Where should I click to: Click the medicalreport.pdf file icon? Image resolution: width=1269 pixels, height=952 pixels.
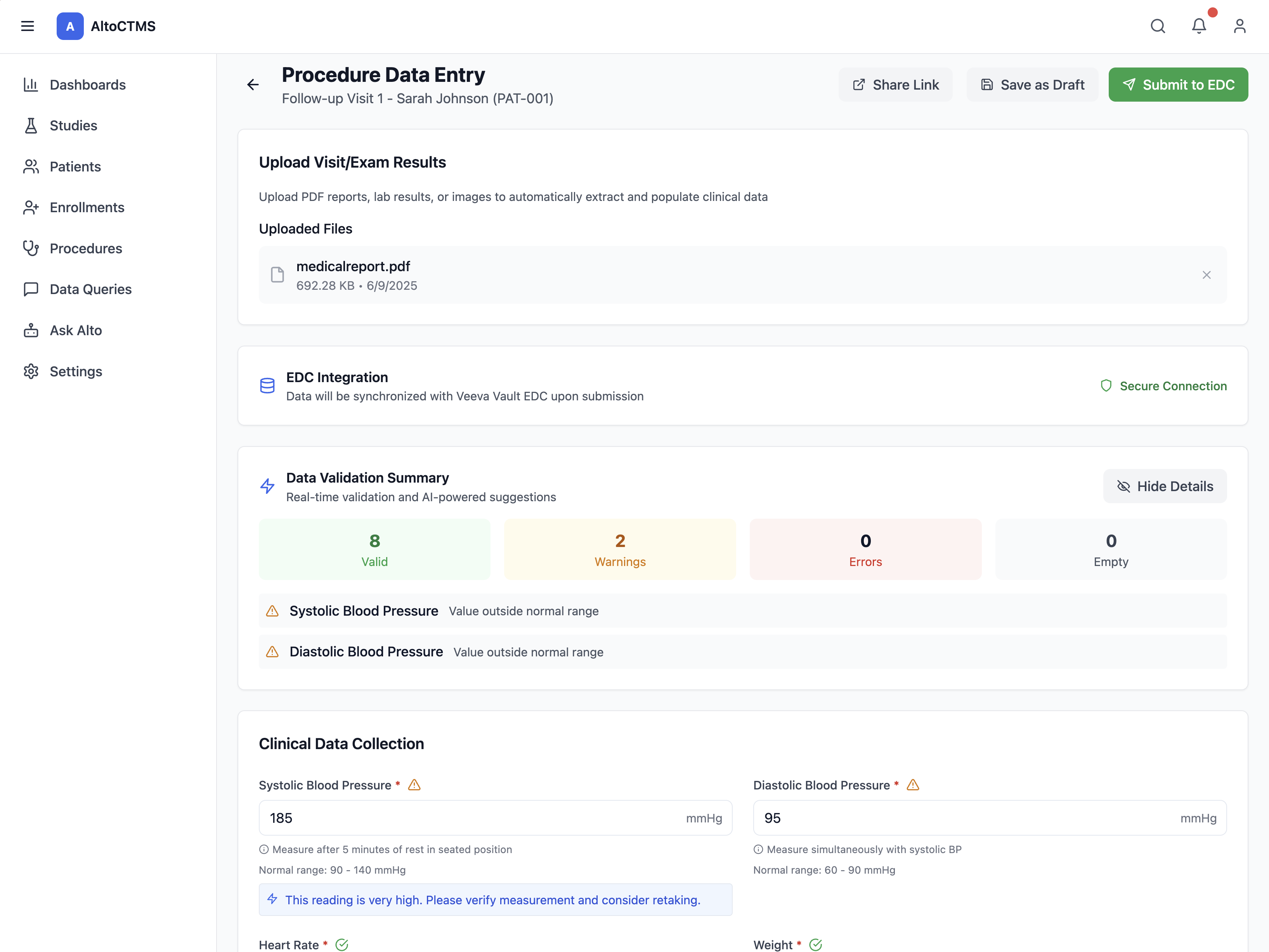click(278, 275)
